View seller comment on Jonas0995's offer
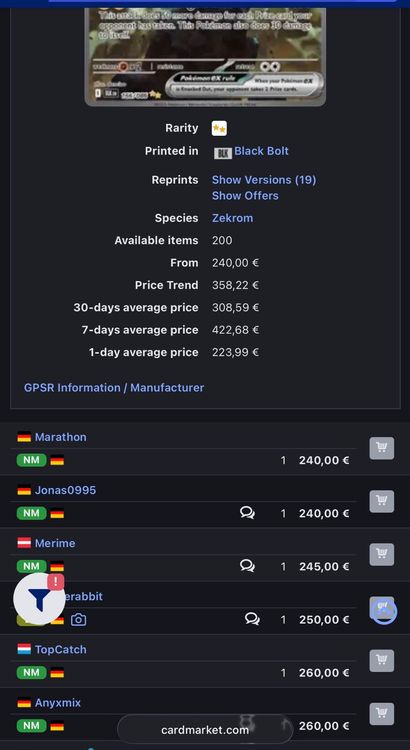 pos(247,513)
